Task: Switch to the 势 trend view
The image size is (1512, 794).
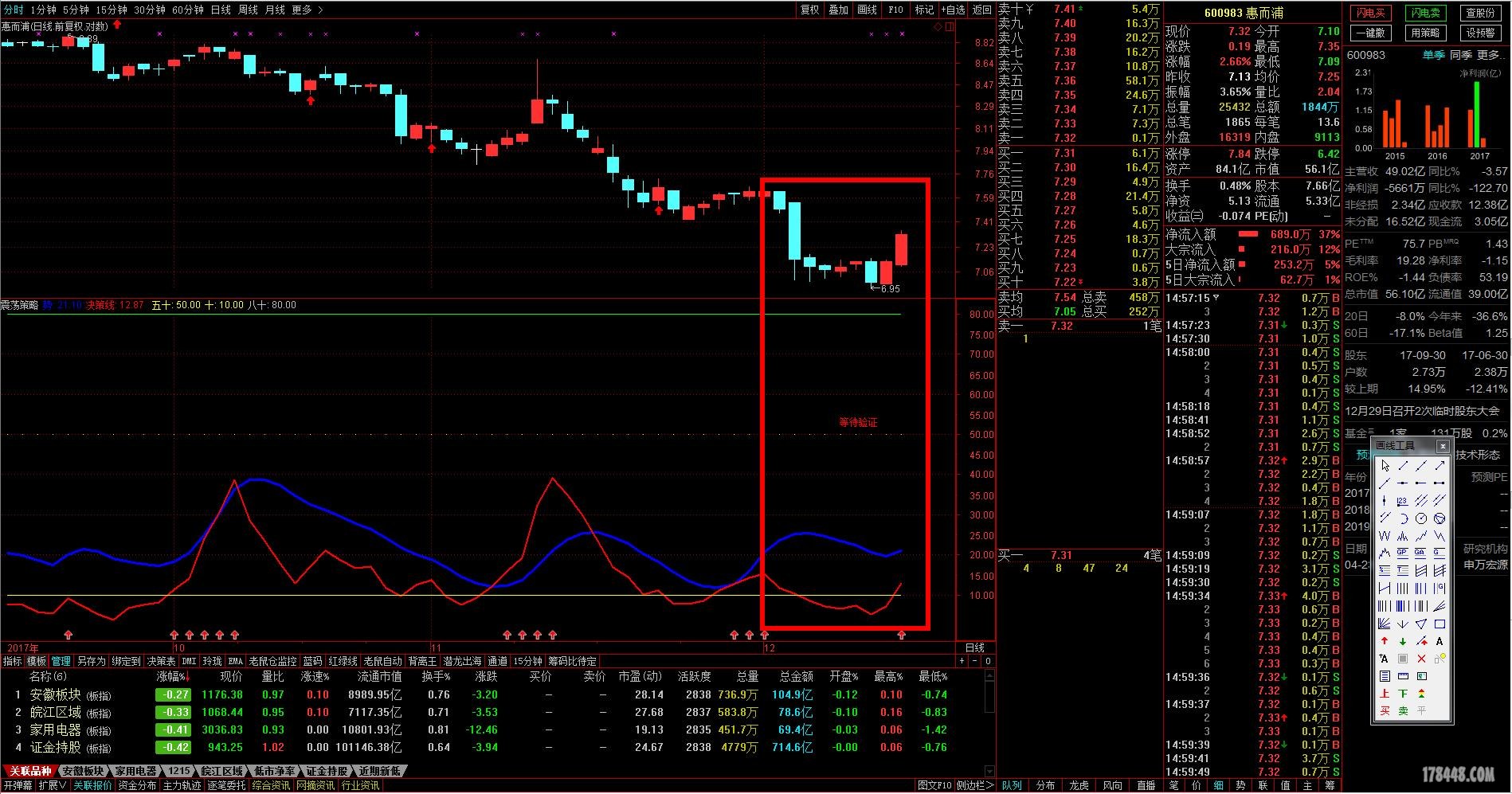Action: point(1241,785)
